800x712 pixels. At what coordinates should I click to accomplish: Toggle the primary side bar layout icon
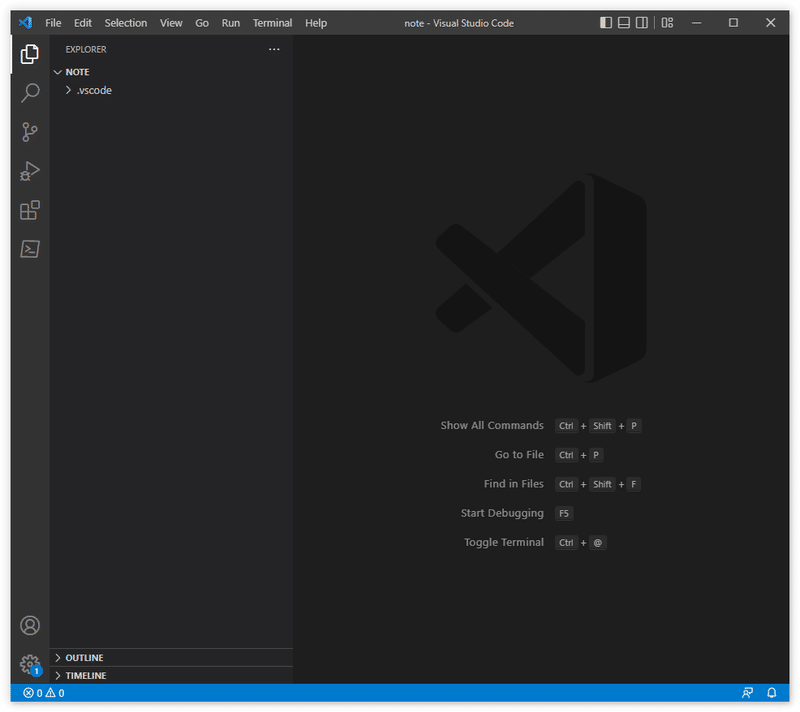pos(606,23)
